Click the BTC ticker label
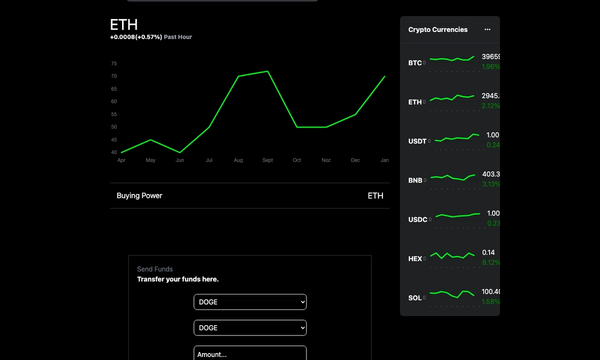 coord(415,63)
